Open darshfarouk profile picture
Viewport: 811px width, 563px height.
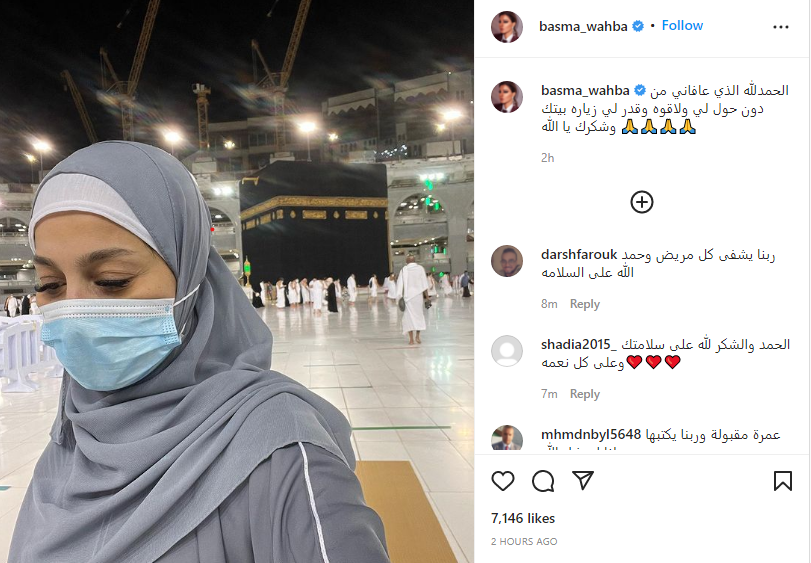point(507,261)
